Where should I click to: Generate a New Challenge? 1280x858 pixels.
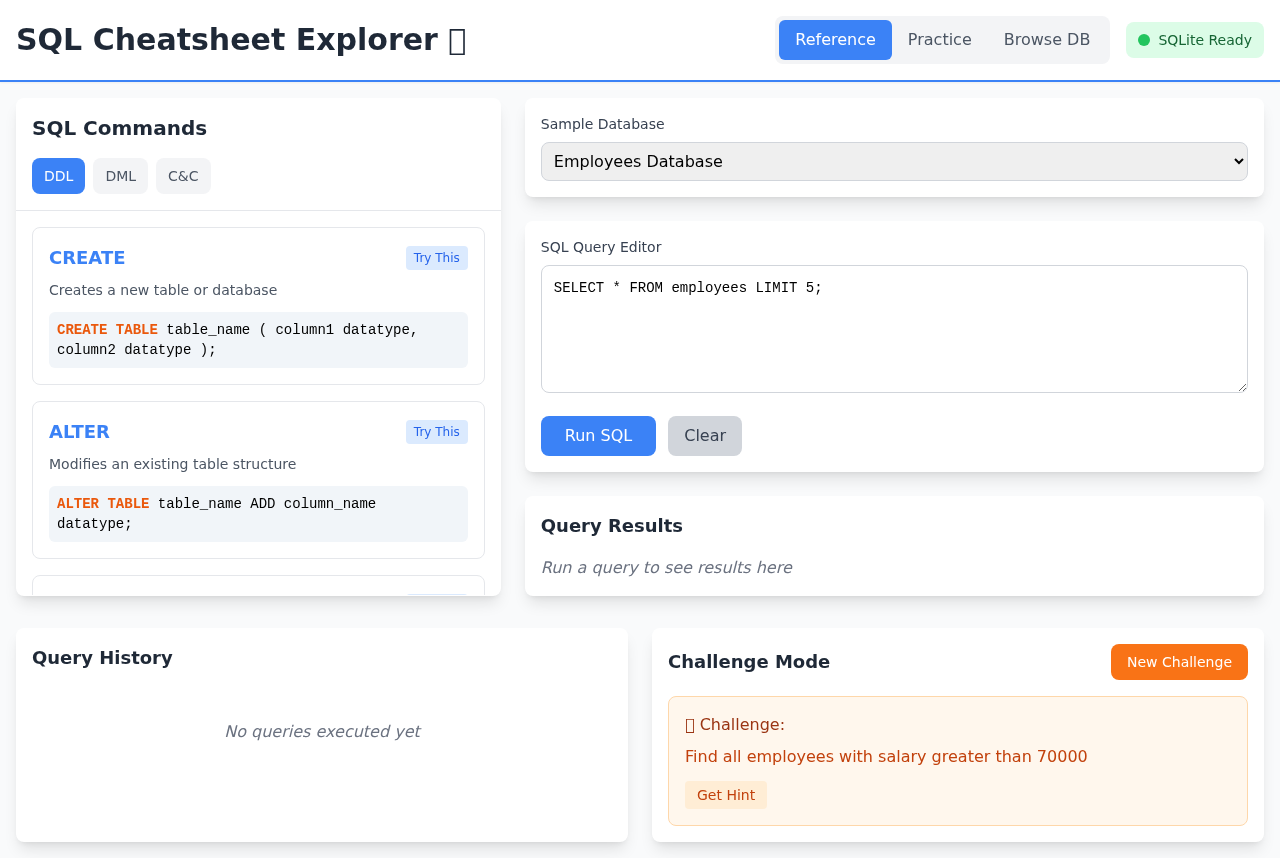click(1179, 661)
